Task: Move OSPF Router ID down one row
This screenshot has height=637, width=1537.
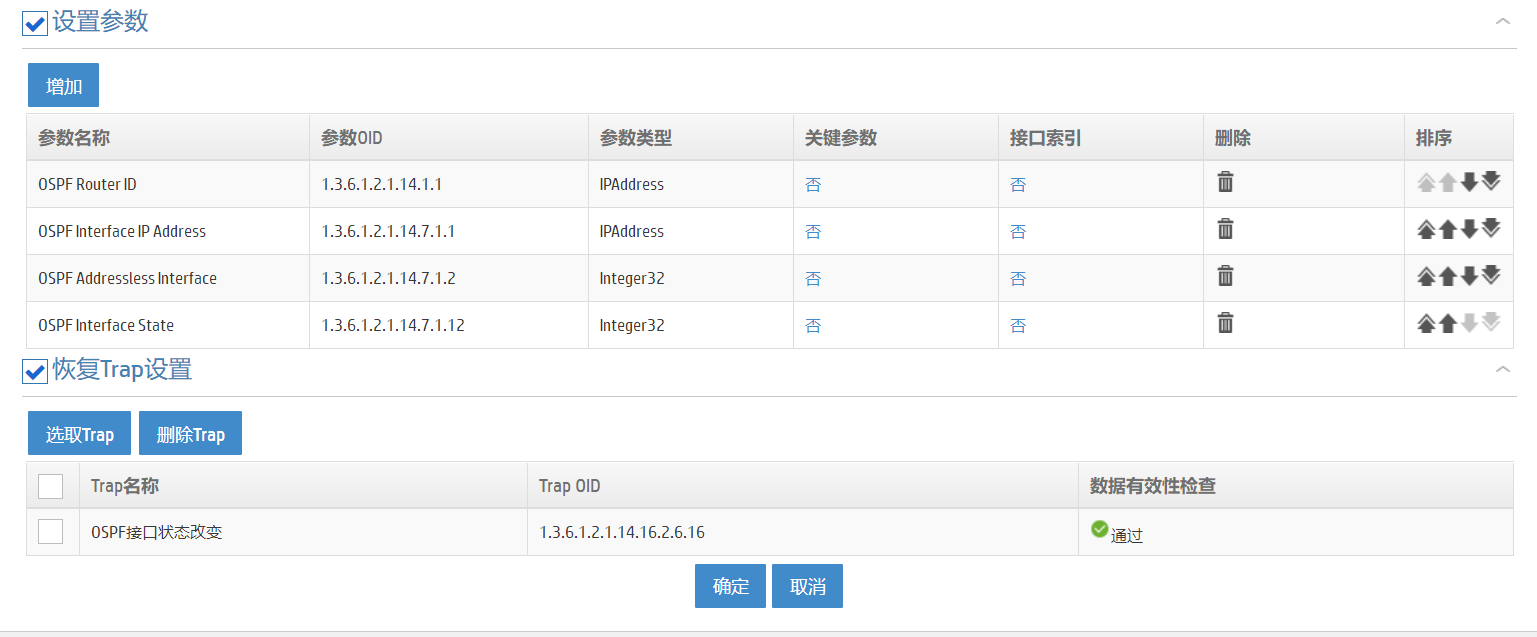Action: [x=1469, y=182]
